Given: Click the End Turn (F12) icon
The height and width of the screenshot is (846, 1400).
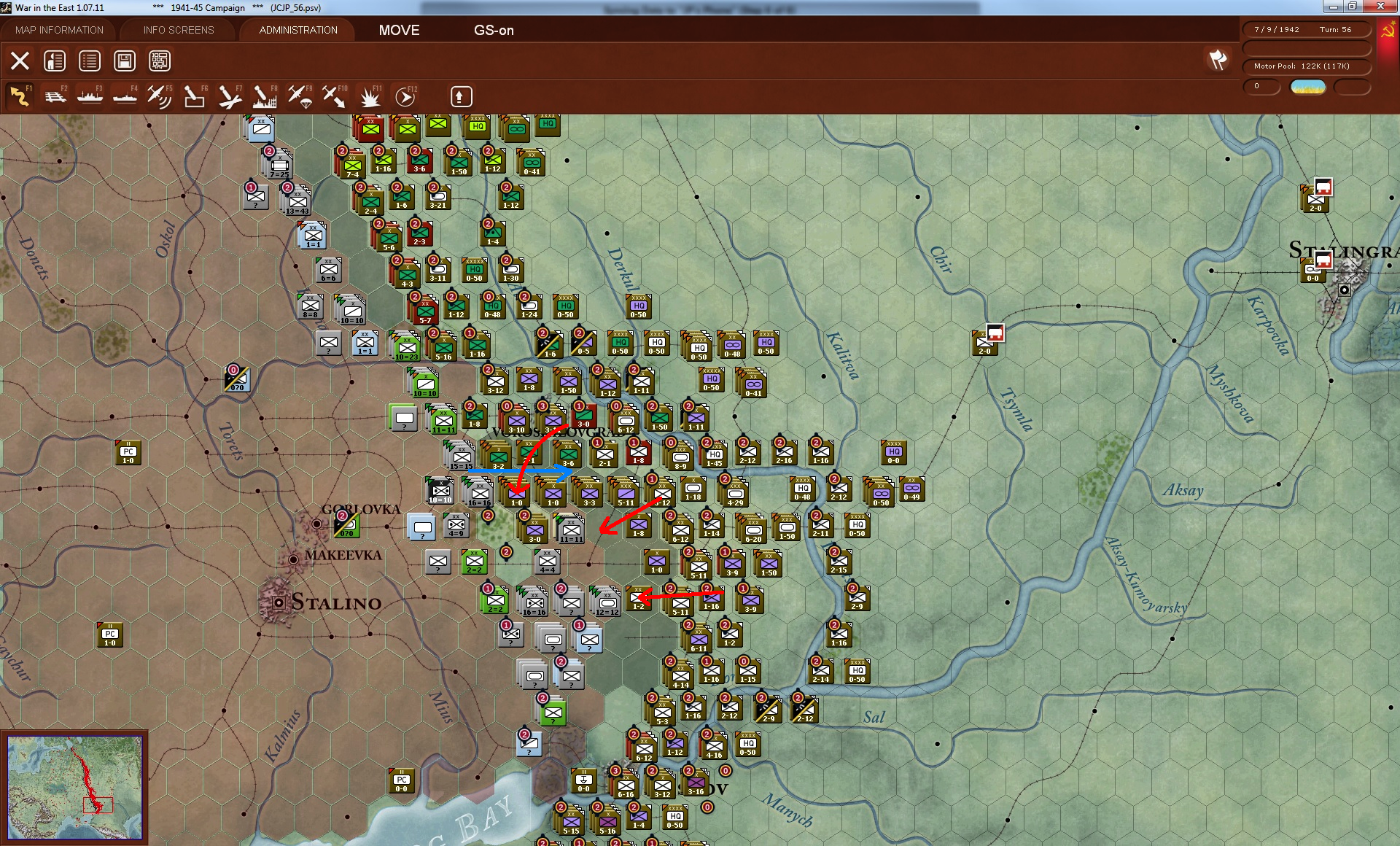Looking at the screenshot, I should coord(405,96).
